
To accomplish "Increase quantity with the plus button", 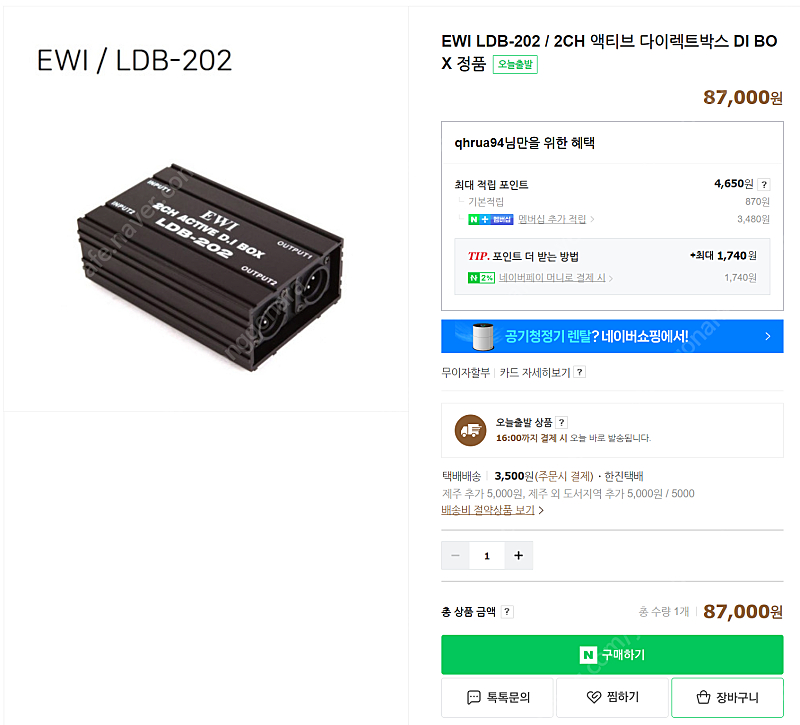I will coord(518,556).
